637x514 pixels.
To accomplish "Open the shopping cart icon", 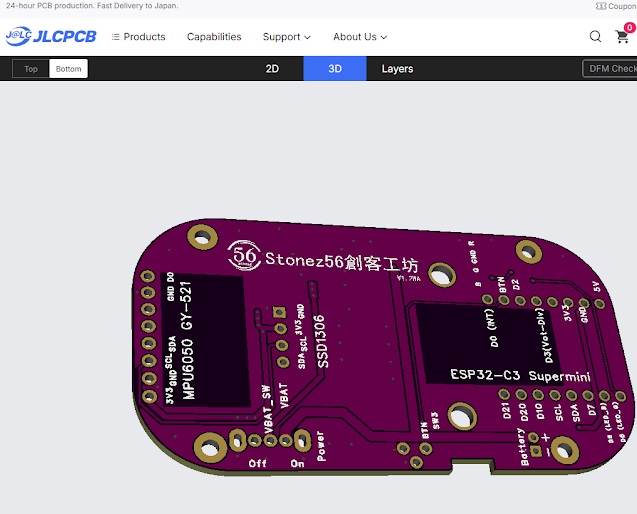I will [622, 37].
